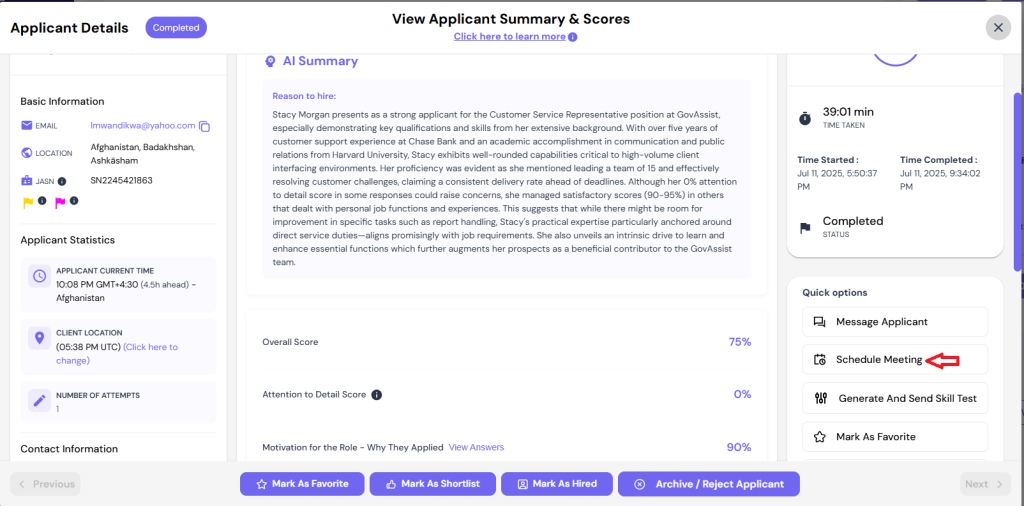Open Message Applicant quick option
The width and height of the screenshot is (1024, 506).
(895, 322)
